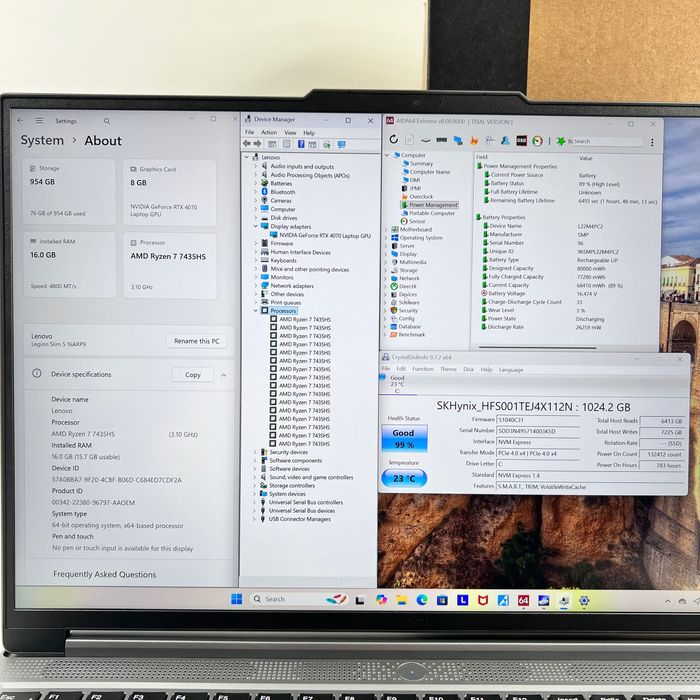Click Frequently Asked Questions heading
This screenshot has height=700, width=700.
click(104, 575)
